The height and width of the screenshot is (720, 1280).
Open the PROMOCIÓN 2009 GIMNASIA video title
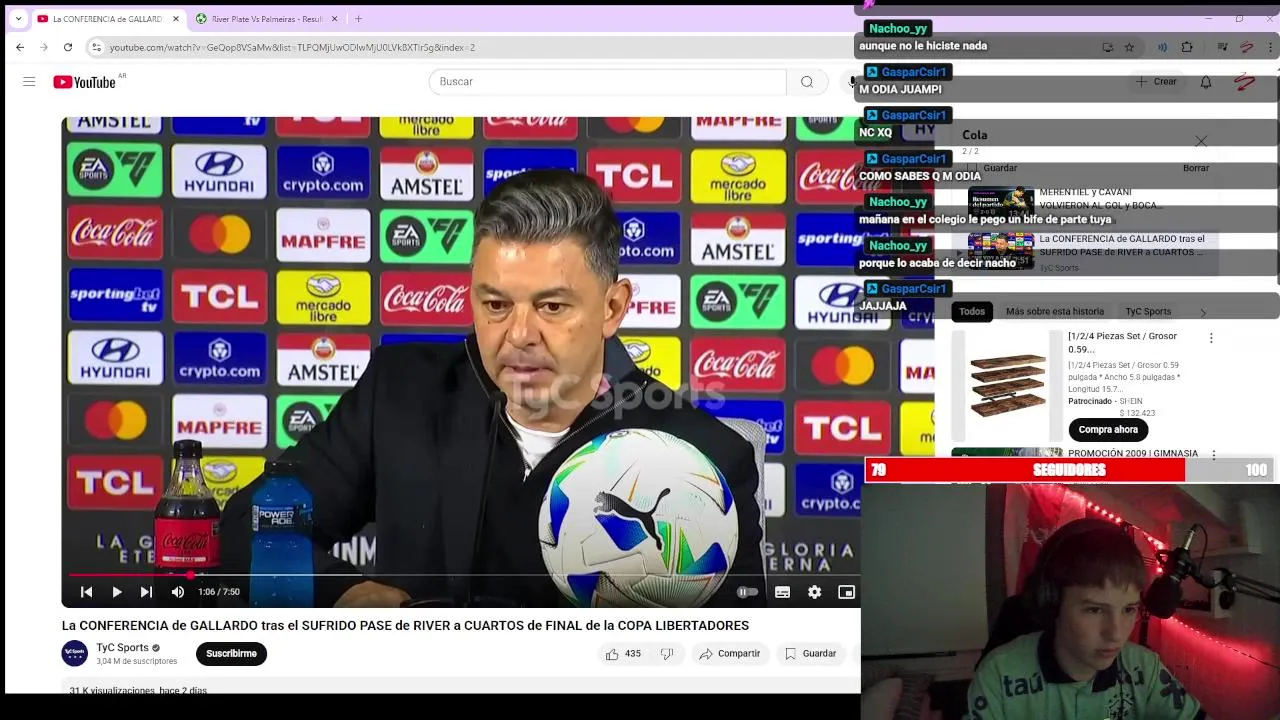1133,454
